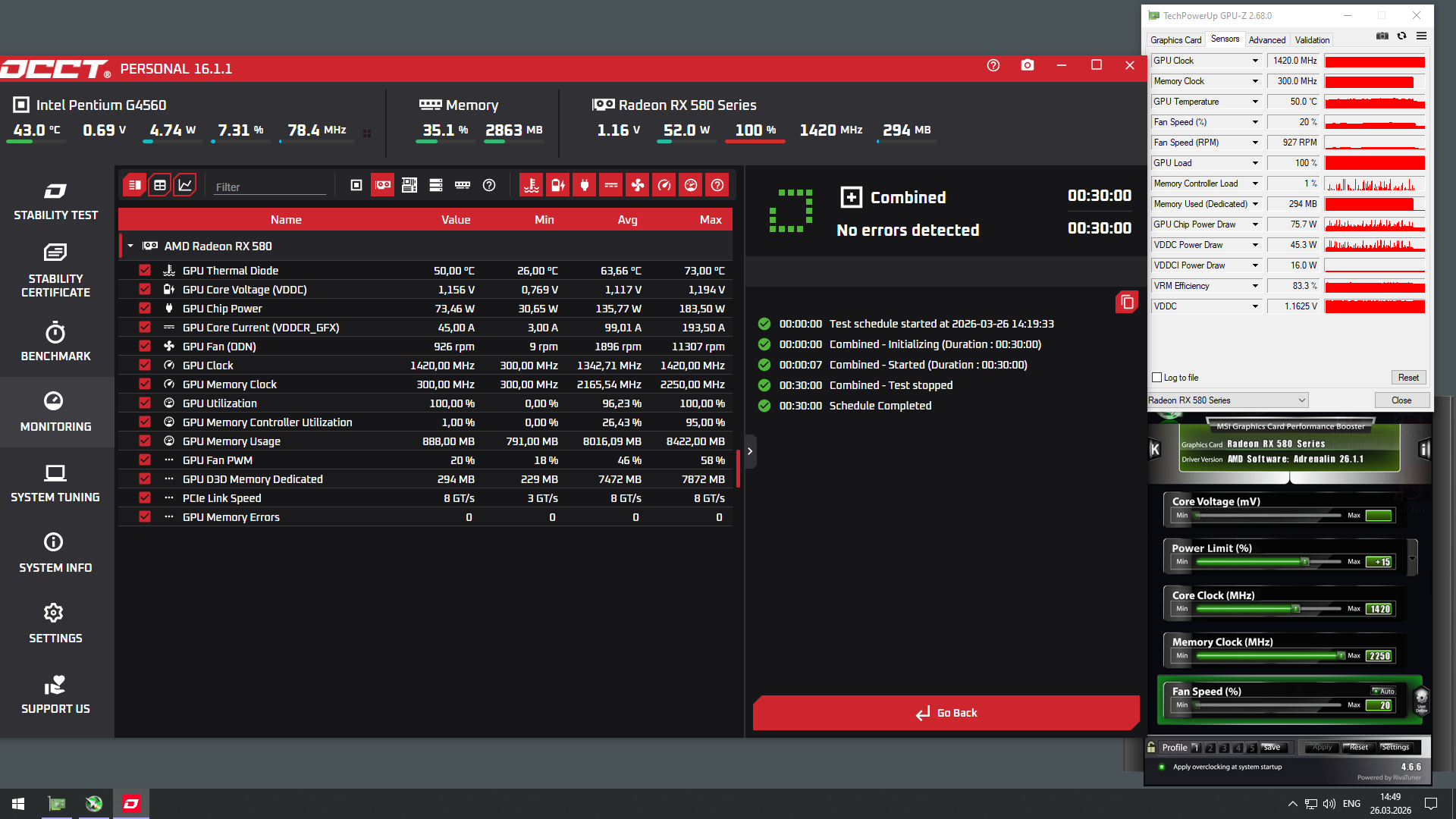Select the table view layout icon
Screen dimensions: 1456x819
click(160, 185)
